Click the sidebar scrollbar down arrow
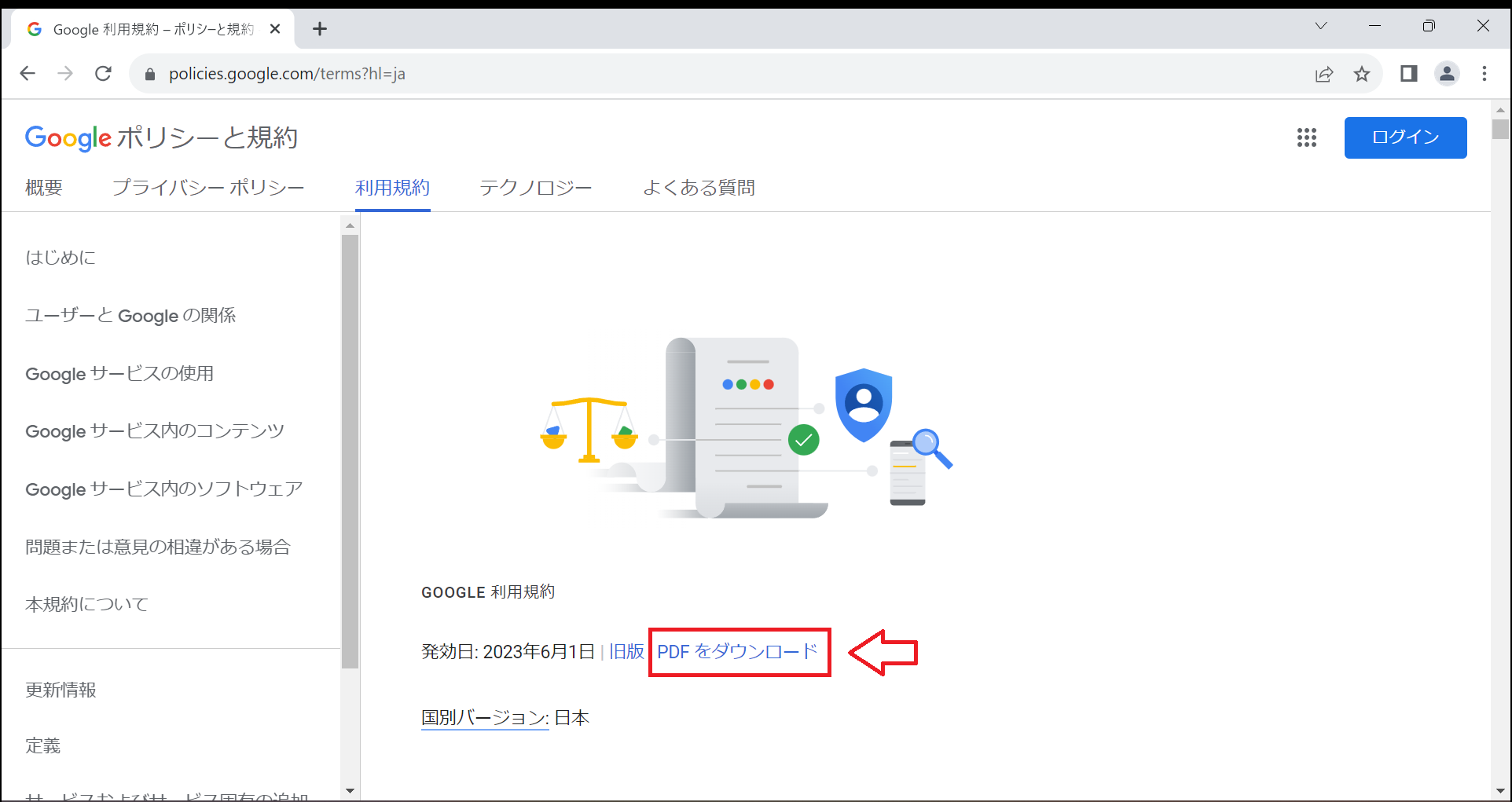Screen dimensions: 1512x802 (x=350, y=791)
